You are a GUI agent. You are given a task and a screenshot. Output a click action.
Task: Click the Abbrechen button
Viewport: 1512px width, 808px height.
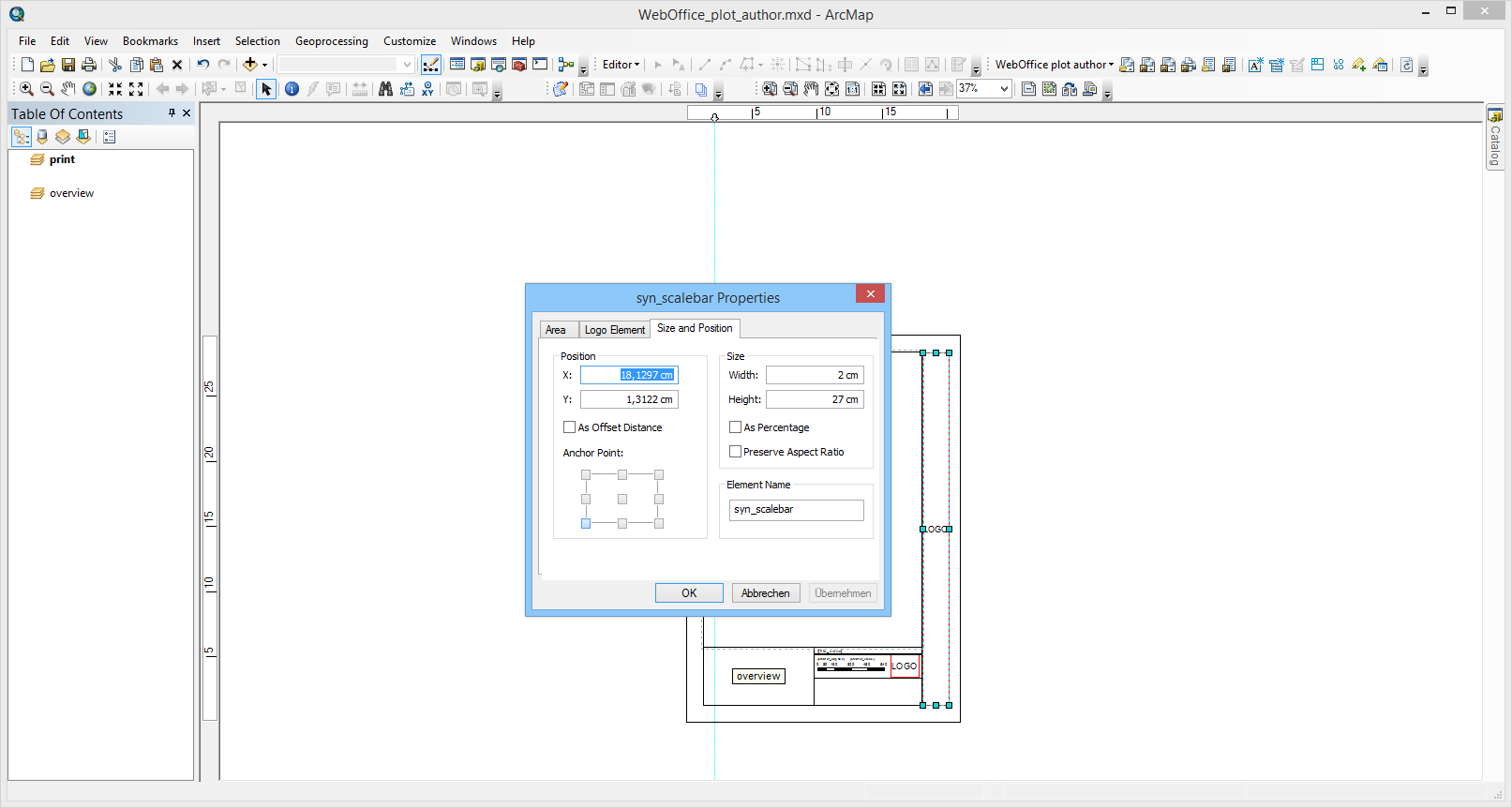click(765, 593)
